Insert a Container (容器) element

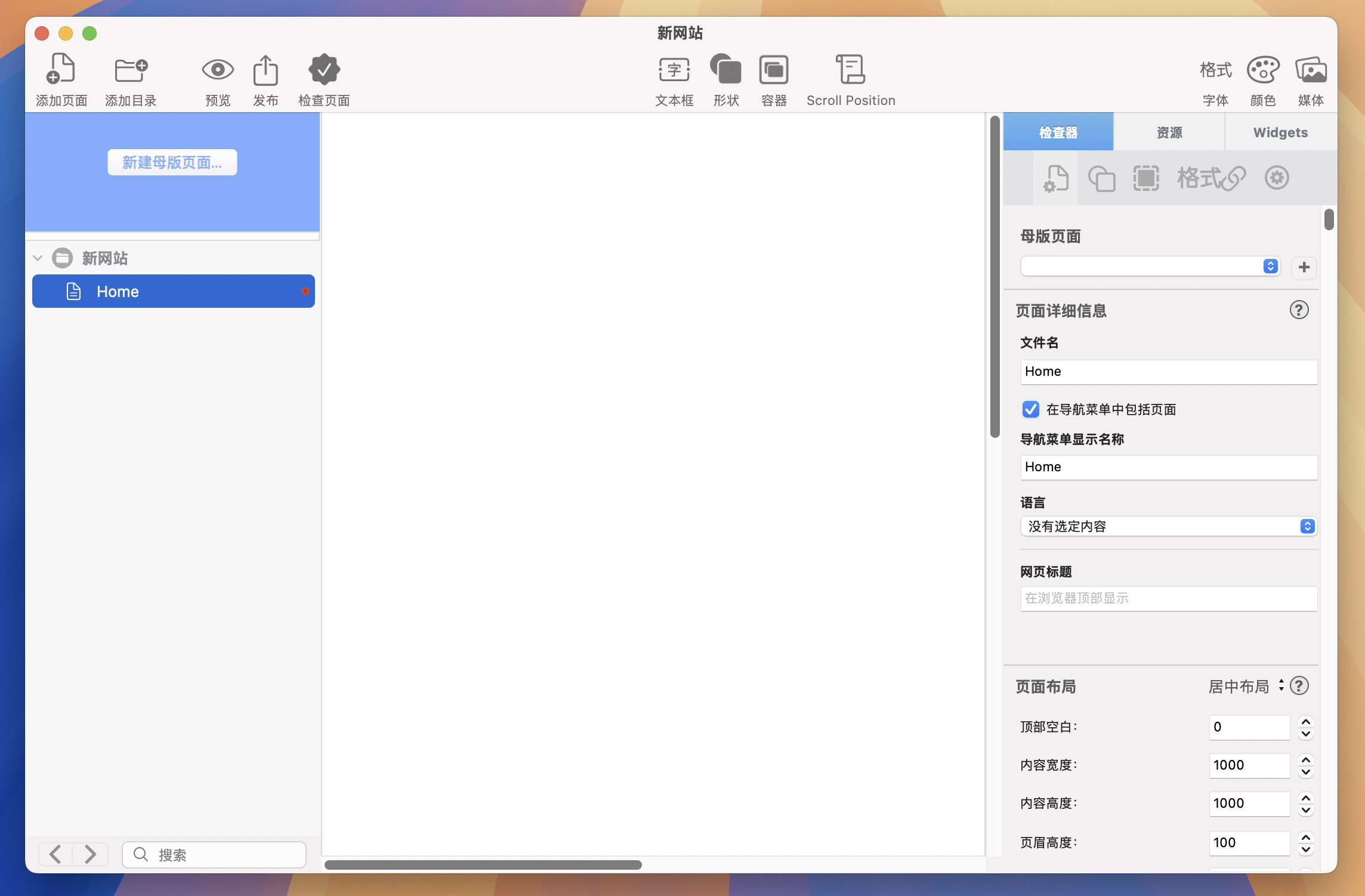[x=774, y=70]
